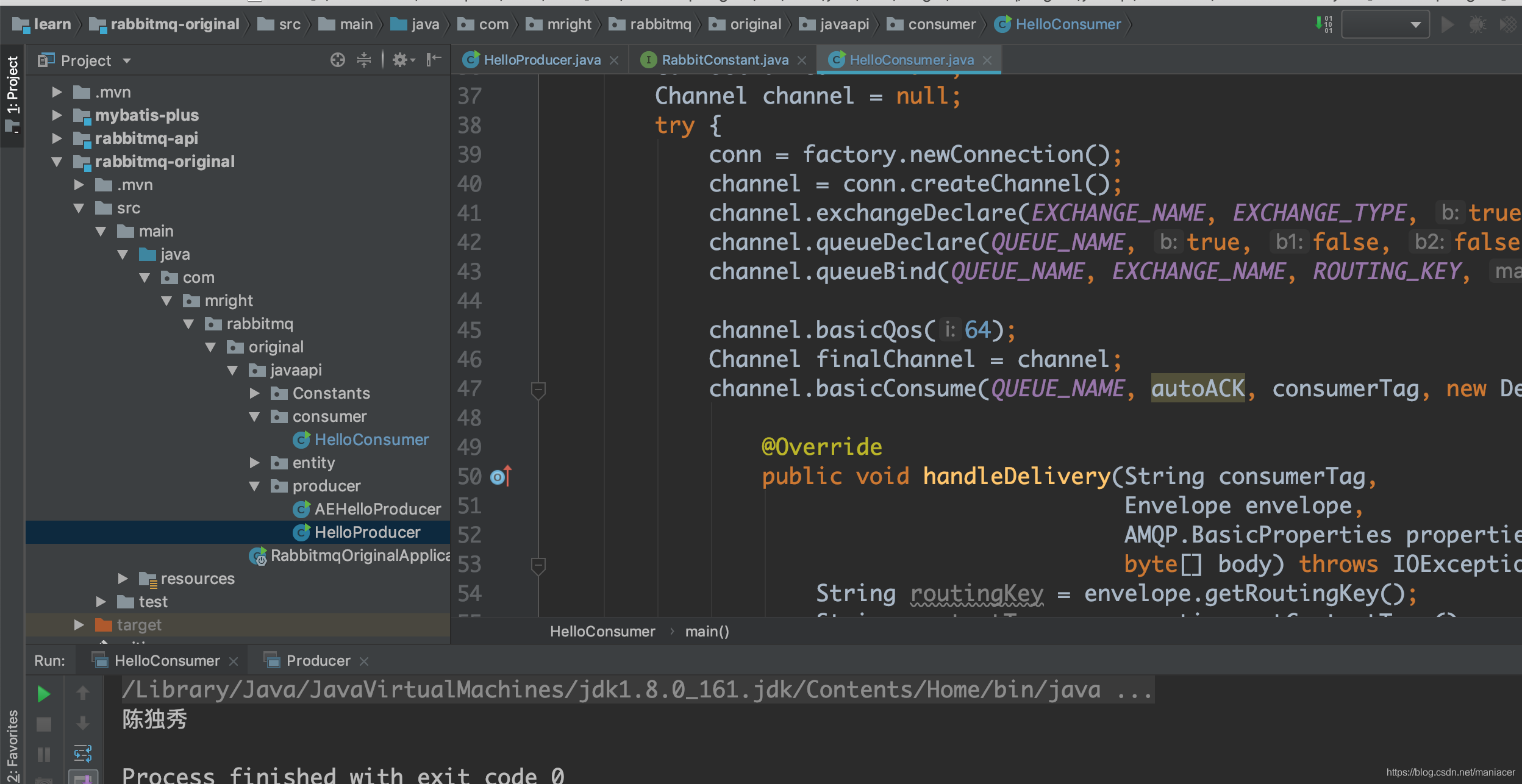1522x784 pixels.
Task: Click 'HelloConsumer' breadcrumb in nav bar
Action: point(1058,24)
